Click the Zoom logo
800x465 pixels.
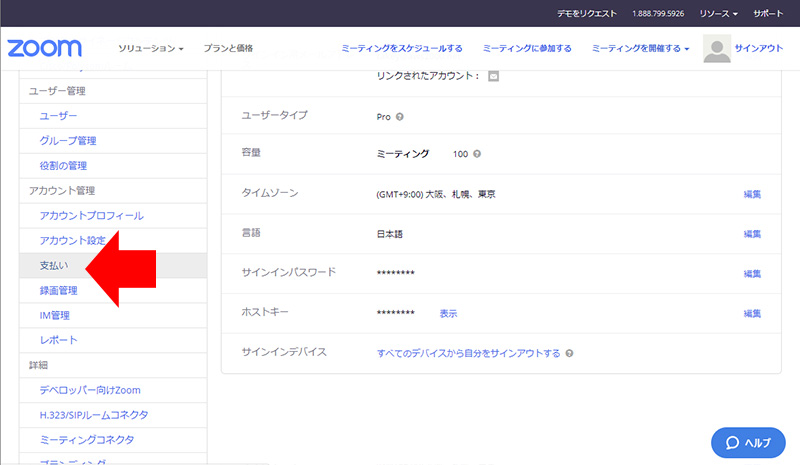[x=52, y=48]
